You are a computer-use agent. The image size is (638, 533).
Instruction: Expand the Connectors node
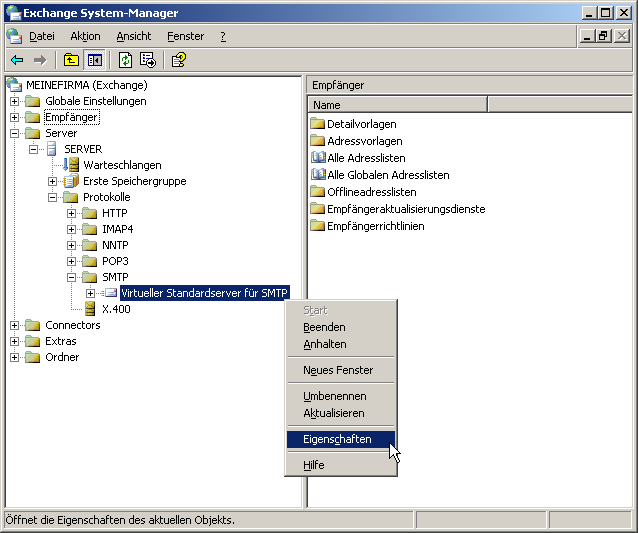[x=14, y=325]
